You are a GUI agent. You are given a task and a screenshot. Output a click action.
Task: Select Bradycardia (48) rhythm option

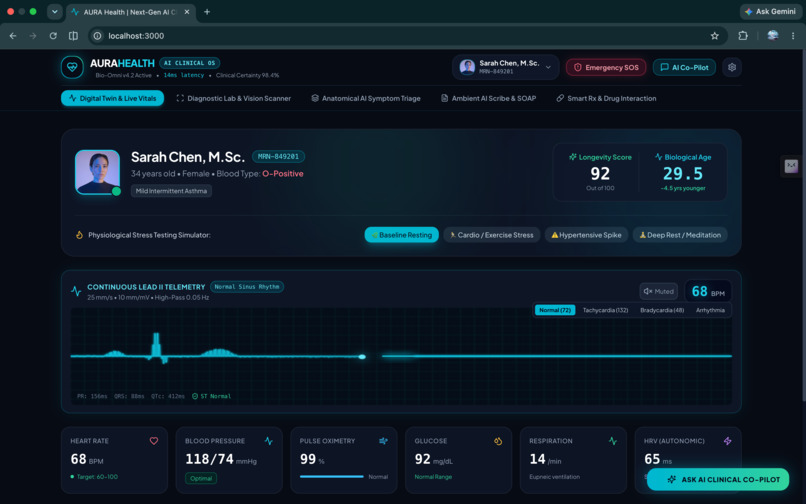tap(662, 310)
